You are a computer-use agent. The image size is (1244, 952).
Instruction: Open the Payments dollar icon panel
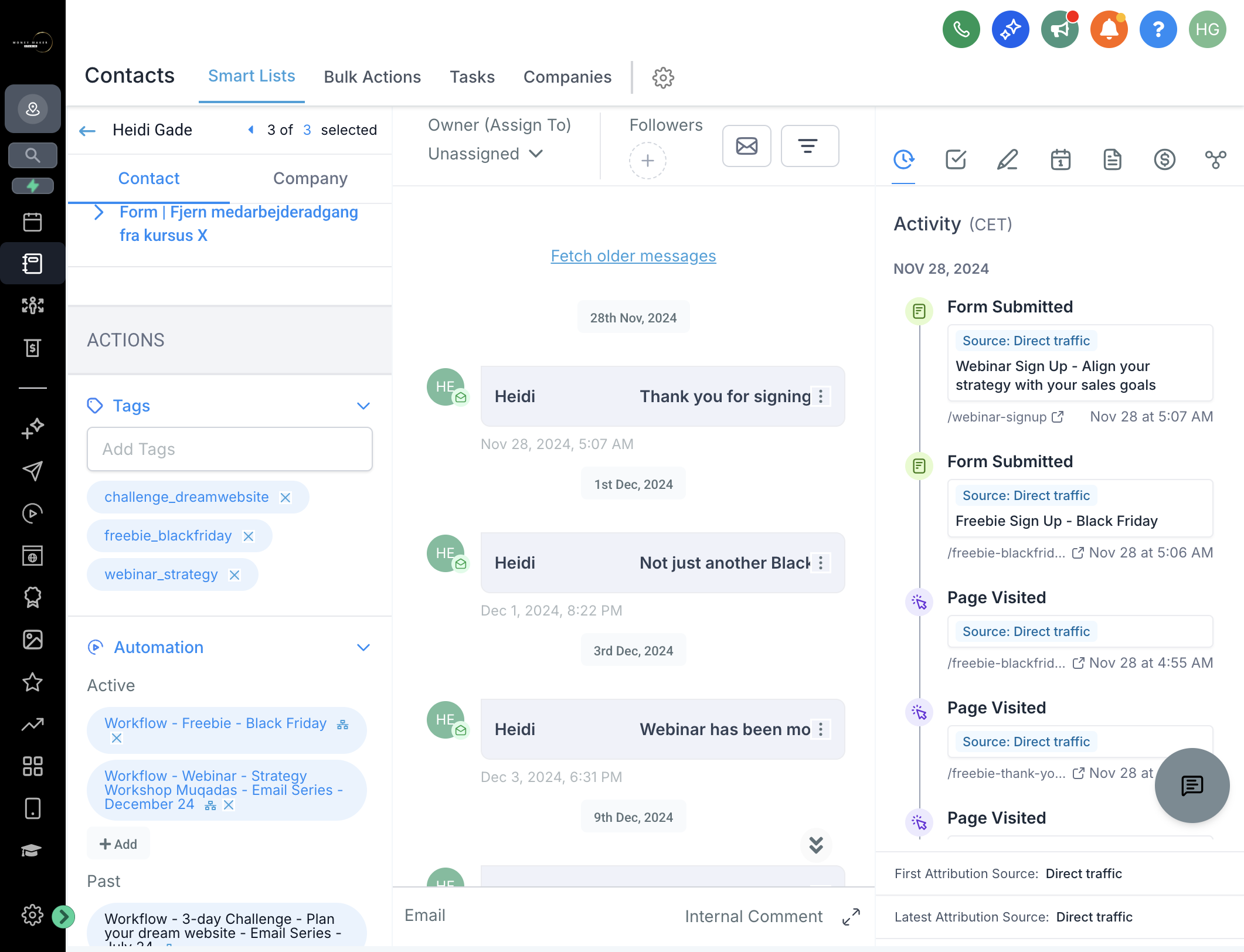click(1164, 159)
